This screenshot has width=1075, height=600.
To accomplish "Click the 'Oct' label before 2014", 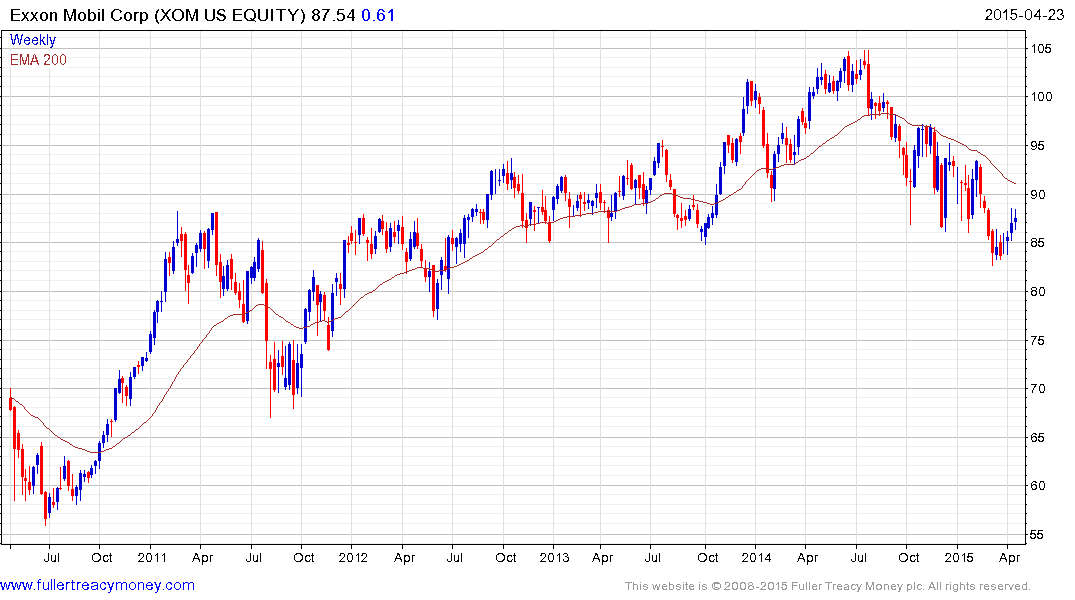I will pos(708,557).
